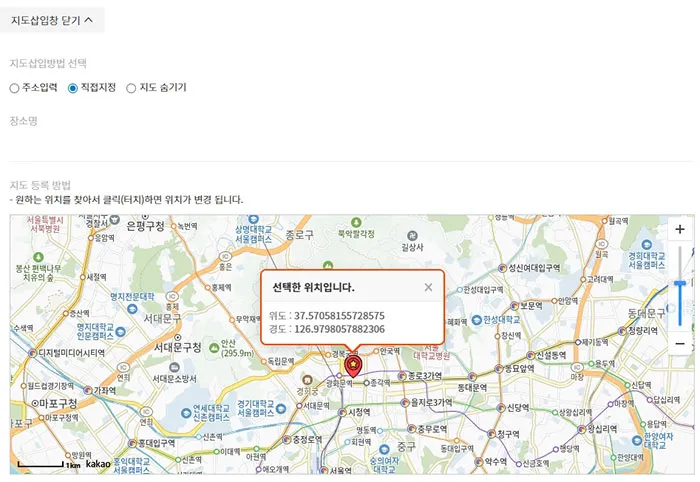Click the 약수역 station icon

coord(479,462)
